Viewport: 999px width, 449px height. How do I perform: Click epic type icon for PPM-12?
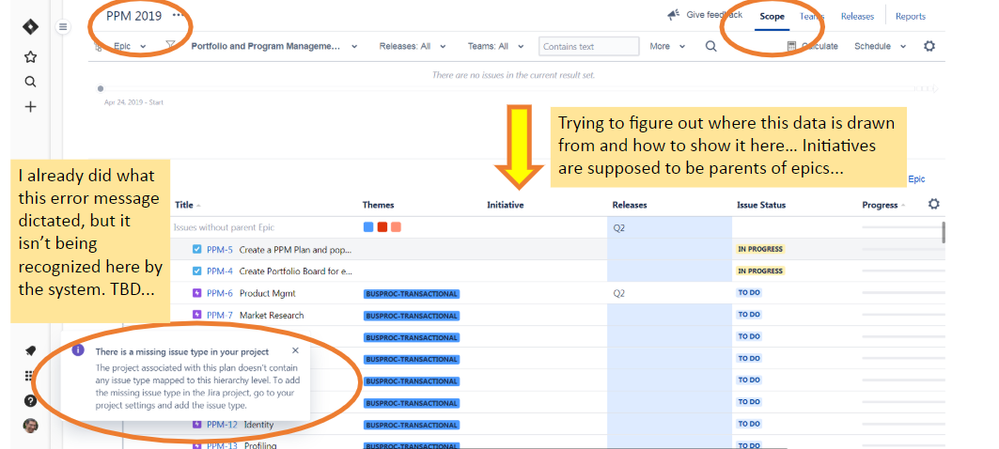click(x=197, y=424)
